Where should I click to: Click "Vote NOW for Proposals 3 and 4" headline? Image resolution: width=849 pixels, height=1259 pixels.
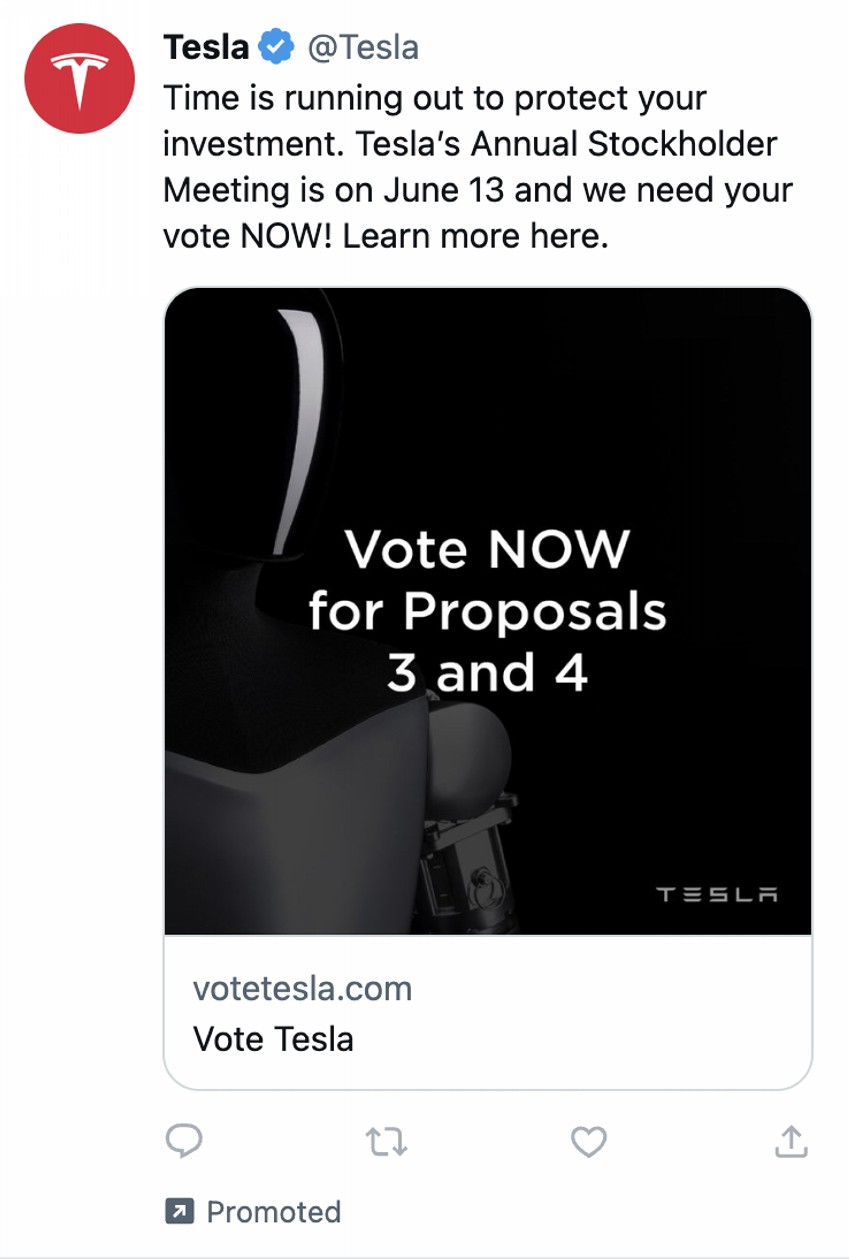point(487,610)
